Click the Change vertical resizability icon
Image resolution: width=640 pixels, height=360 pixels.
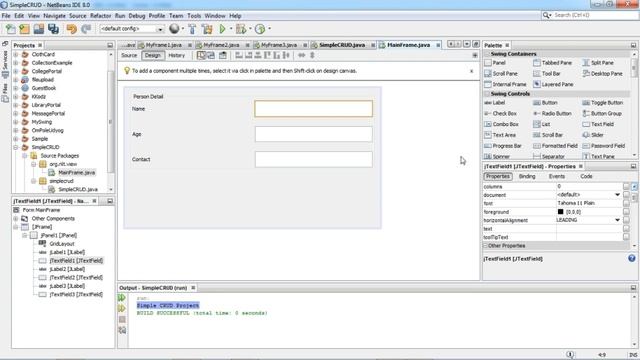pyautogui.click(x=312, y=55)
